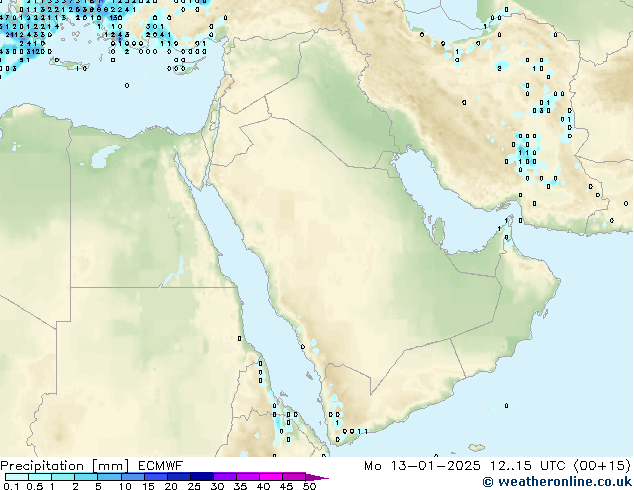Image resolution: width=634 pixels, height=490 pixels.
Task: Click the purple over-50 arrow tip of legend
Action: (x=317, y=477)
